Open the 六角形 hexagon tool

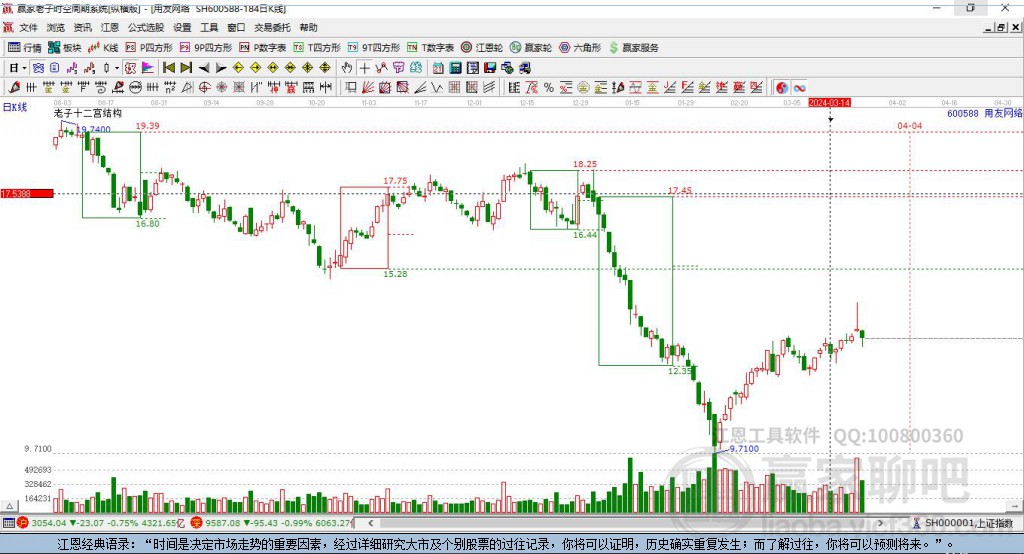click(580, 48)
